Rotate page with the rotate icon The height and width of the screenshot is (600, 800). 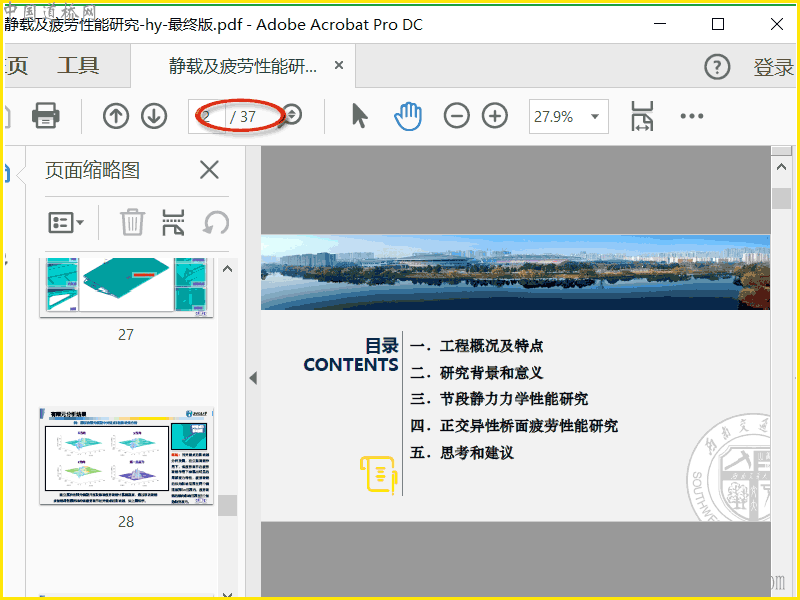tap(216, 222)
